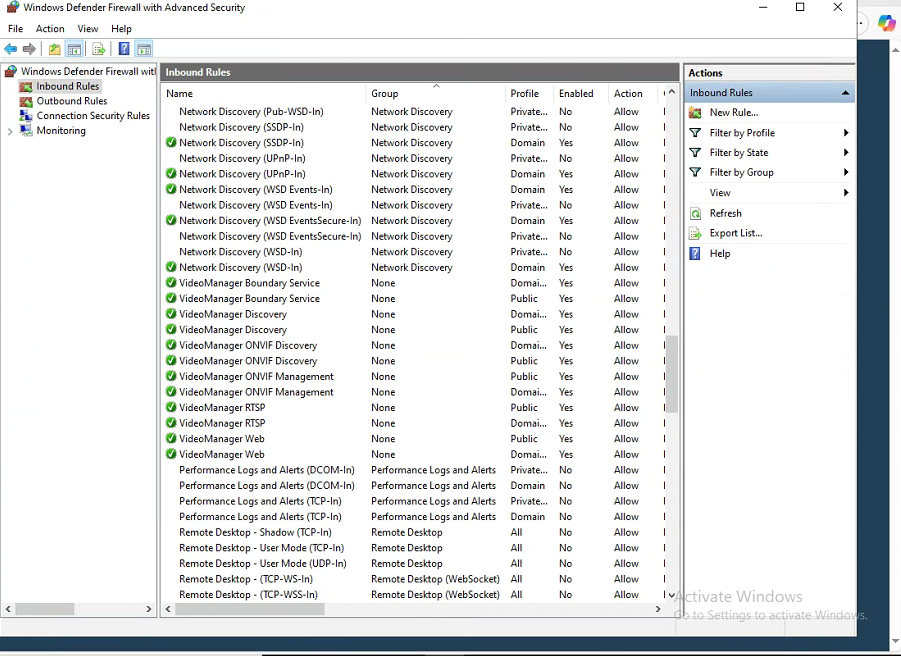Expand the Monitoring tree node
Image resolution: width=901 pixels, height=656 pixels.
(10, 132)
